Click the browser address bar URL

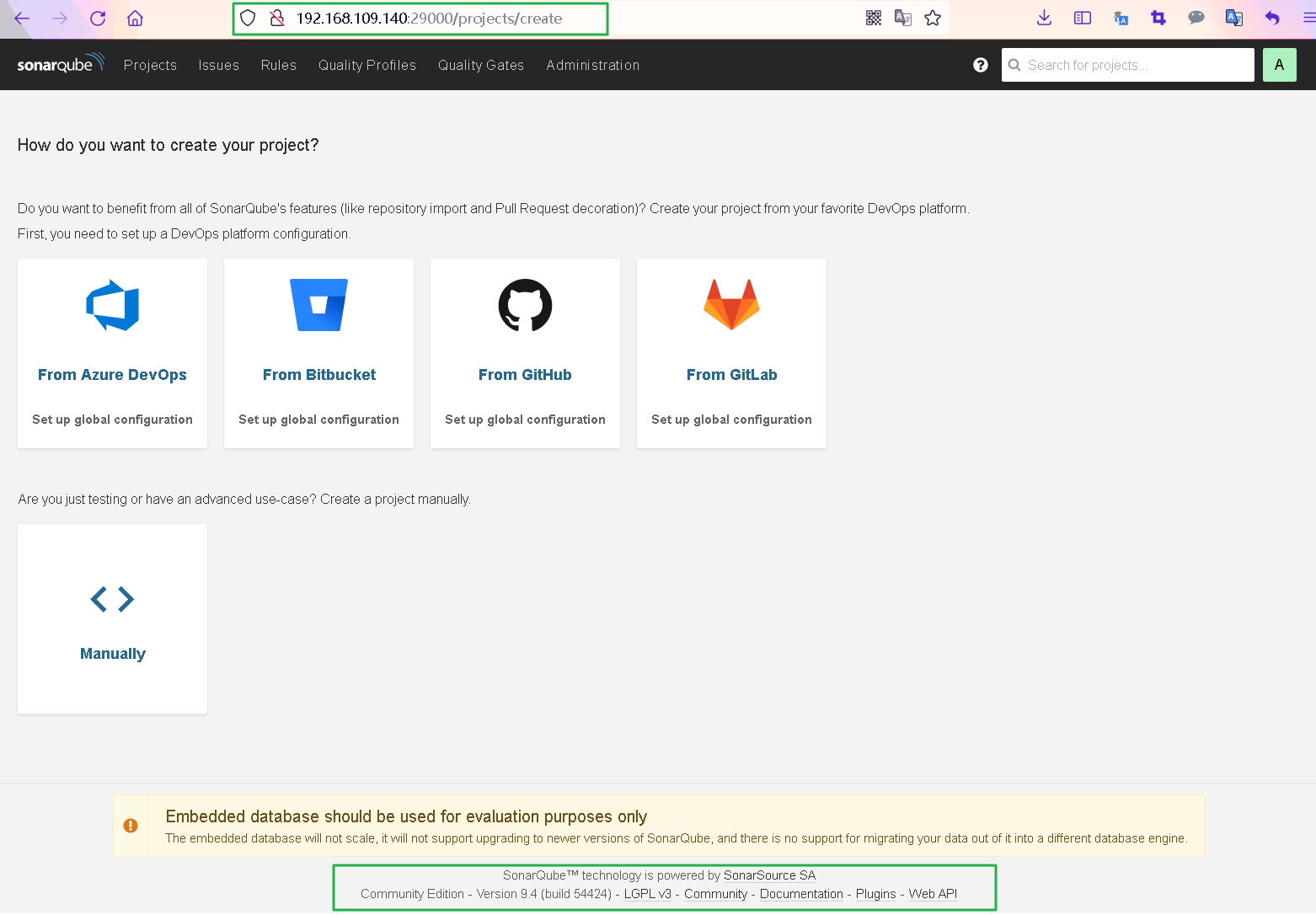click(429, 19)
